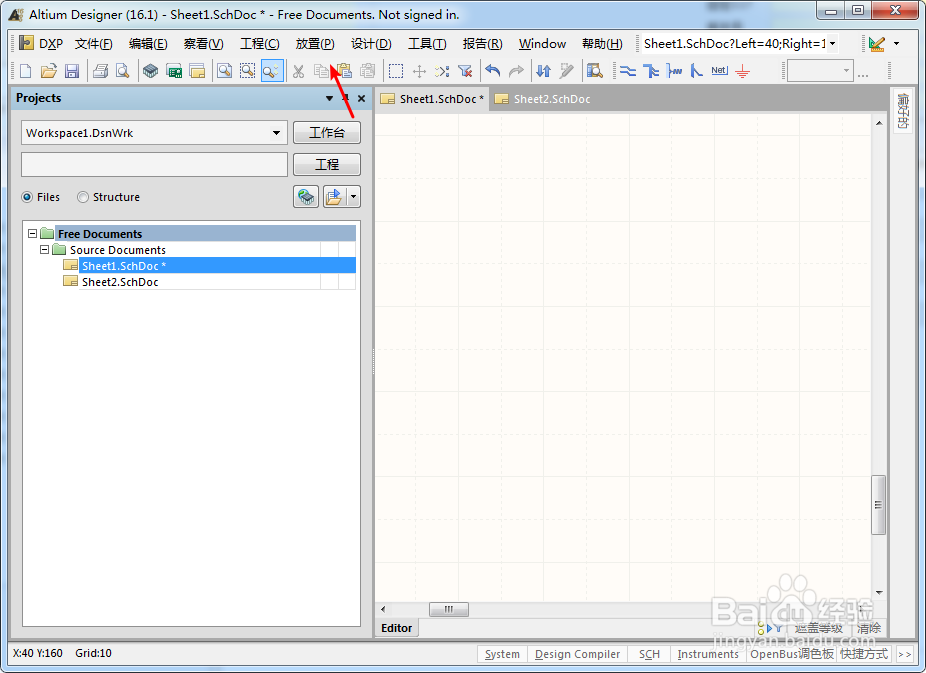Click the compile project icon in Projects panel
926x673 pixels.
(x=306, y=197)
